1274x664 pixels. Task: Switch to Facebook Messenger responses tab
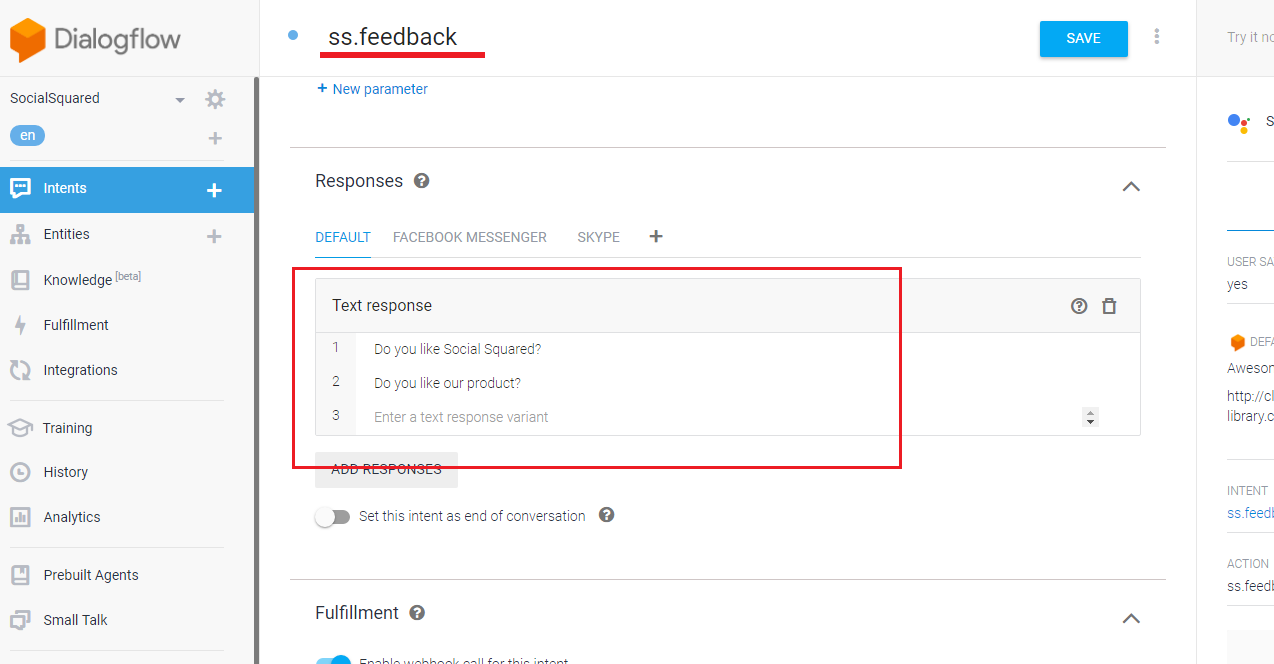coord(470,237)
